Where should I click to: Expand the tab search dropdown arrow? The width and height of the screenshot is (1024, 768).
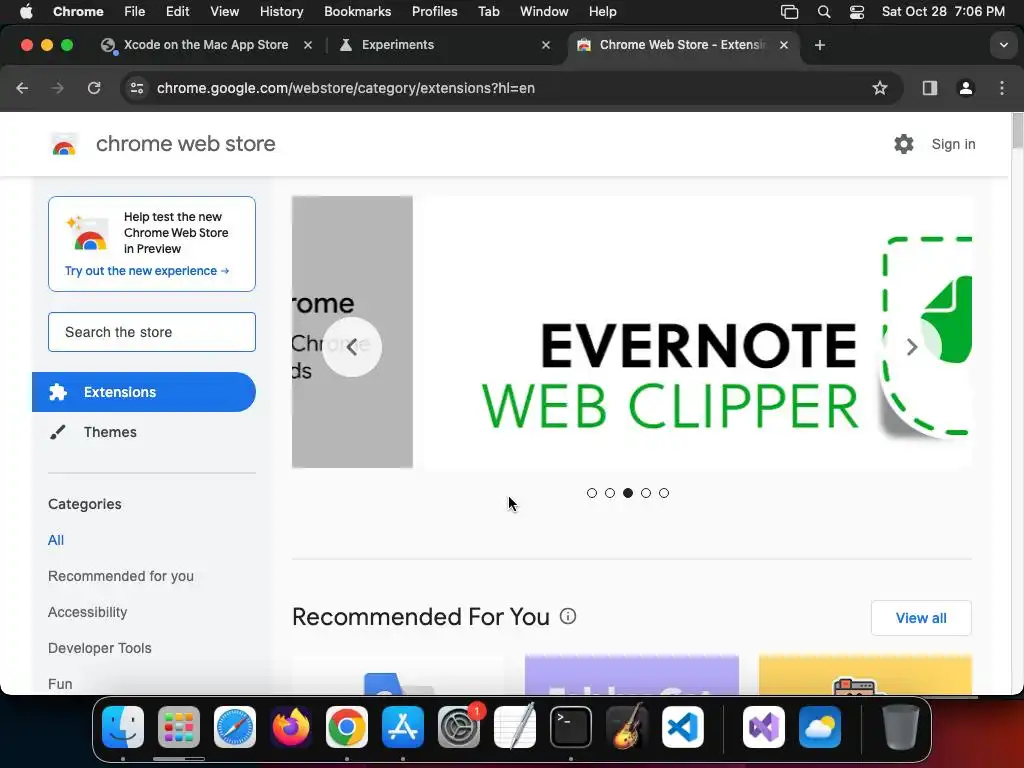pos(1003,45)
